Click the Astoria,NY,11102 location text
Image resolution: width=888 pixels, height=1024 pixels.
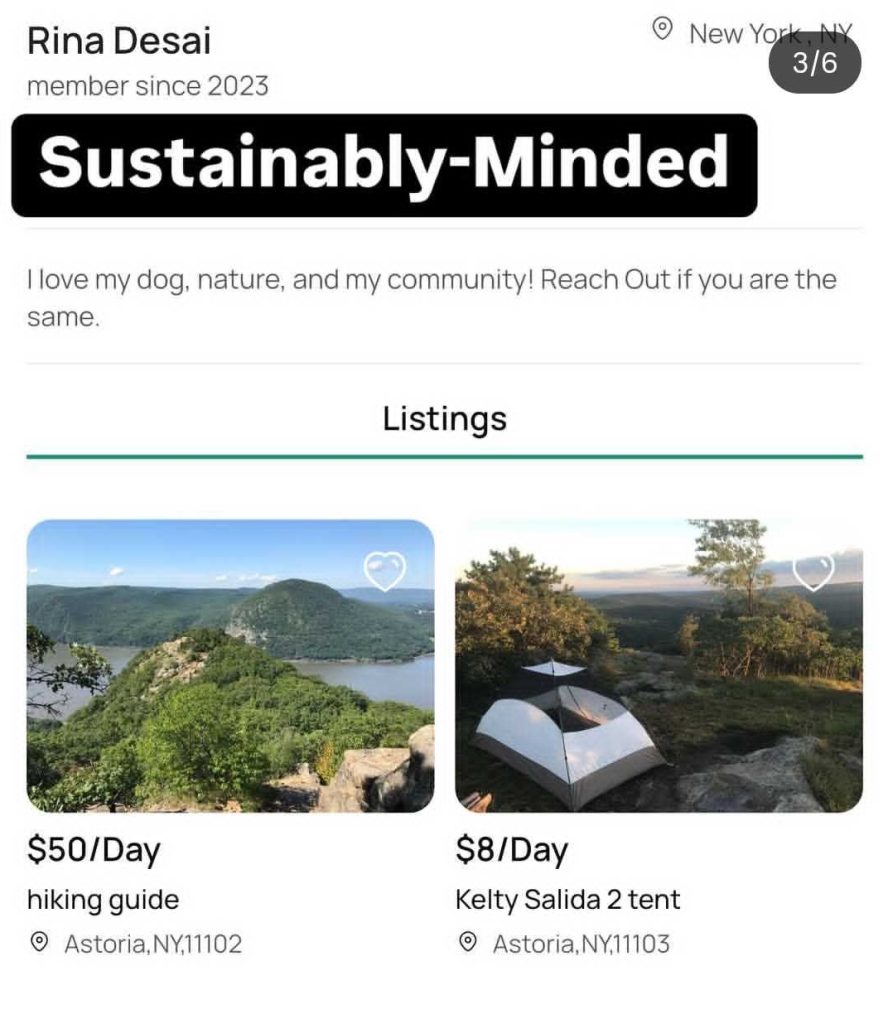[x=153, y=943]
